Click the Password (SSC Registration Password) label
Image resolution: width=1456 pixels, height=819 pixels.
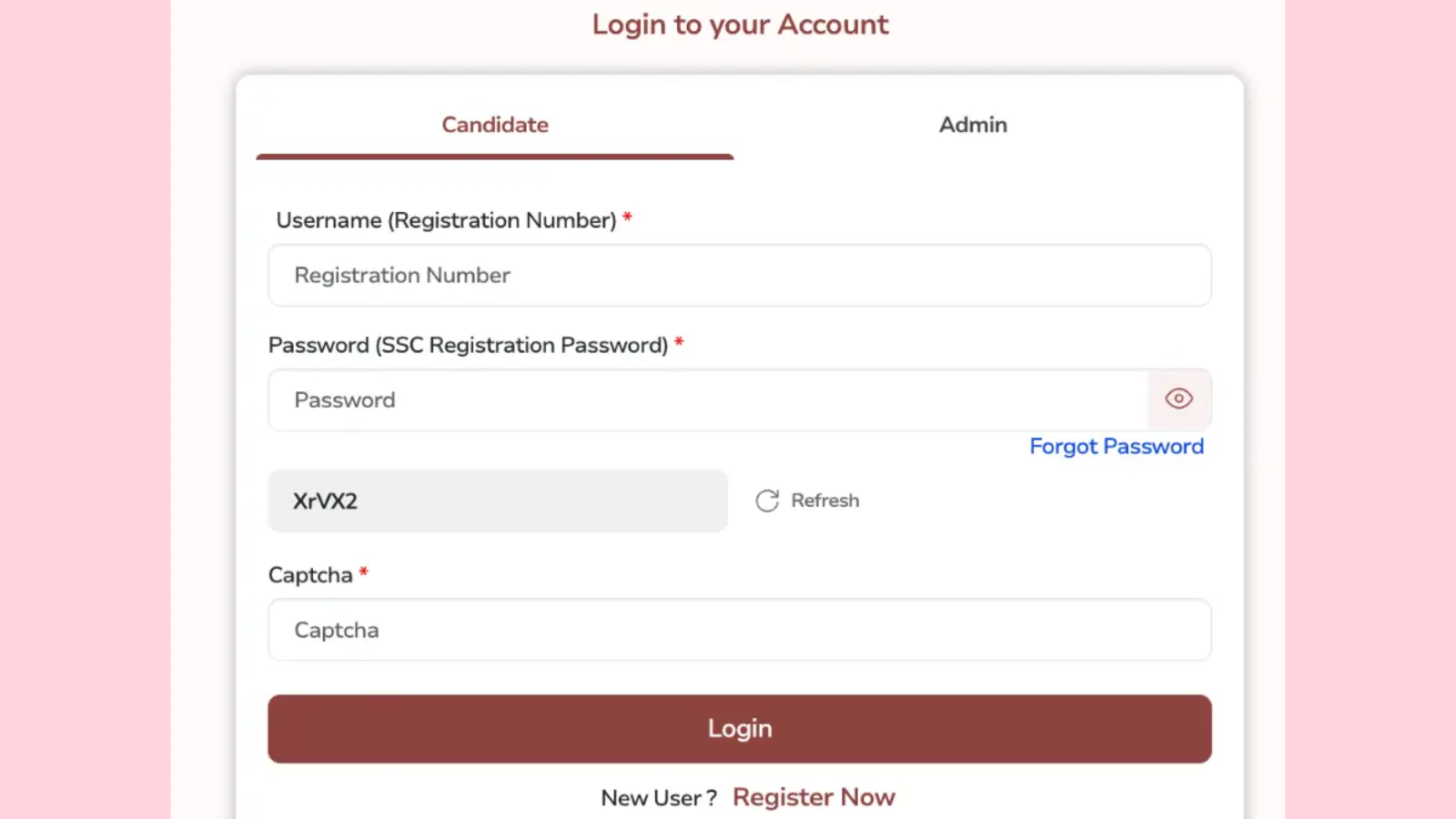(468, 346)
